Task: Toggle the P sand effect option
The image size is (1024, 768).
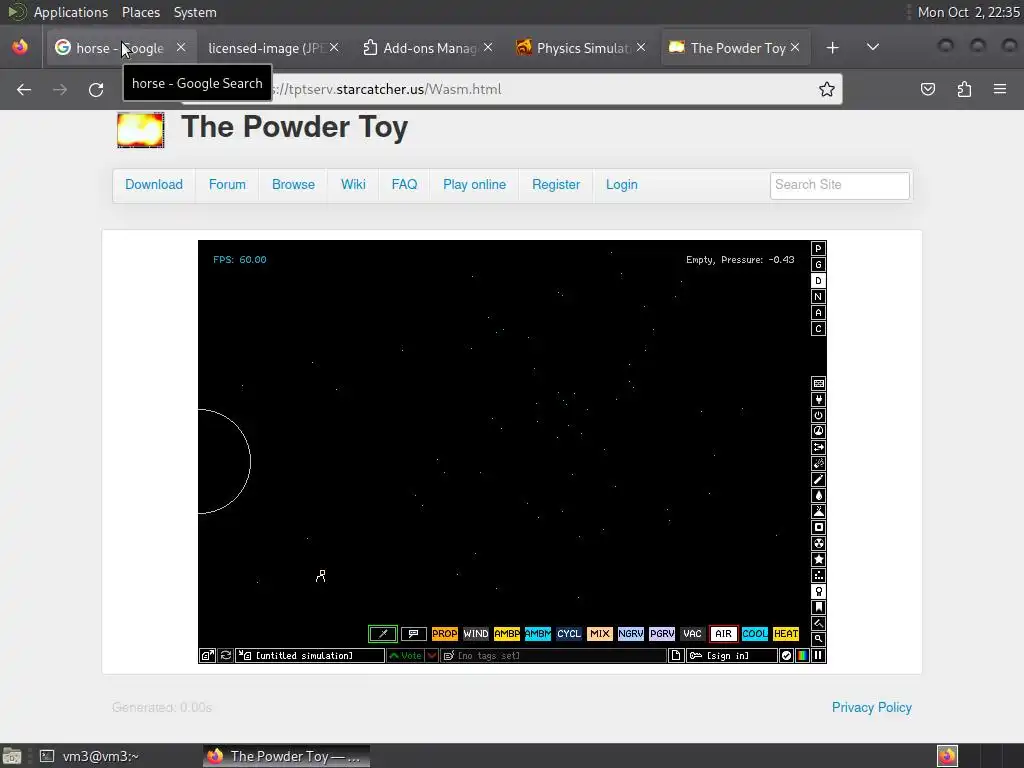Action: (x=818, y=249)
